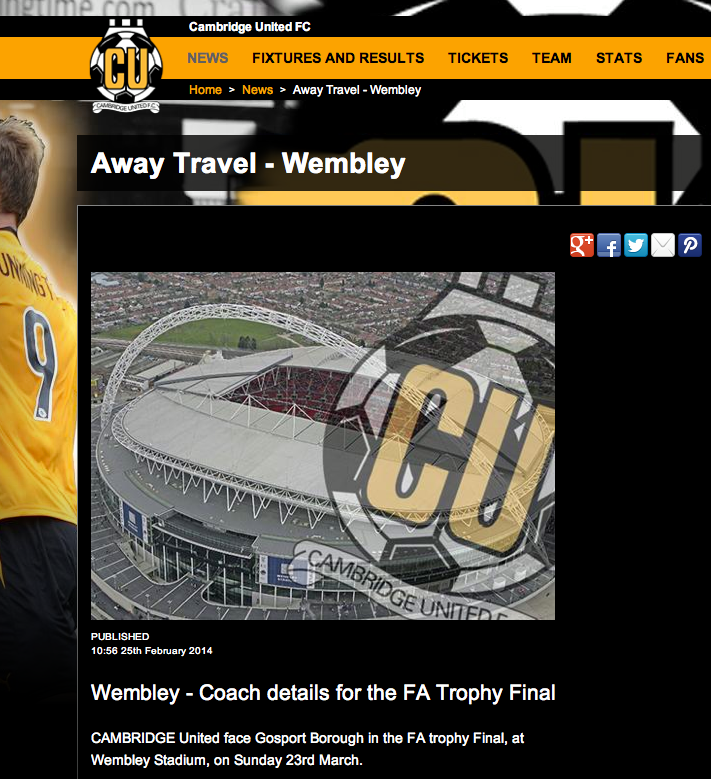Open the Tickets menu
Viewport: 711px width, 779px height.
pos(478,58)
